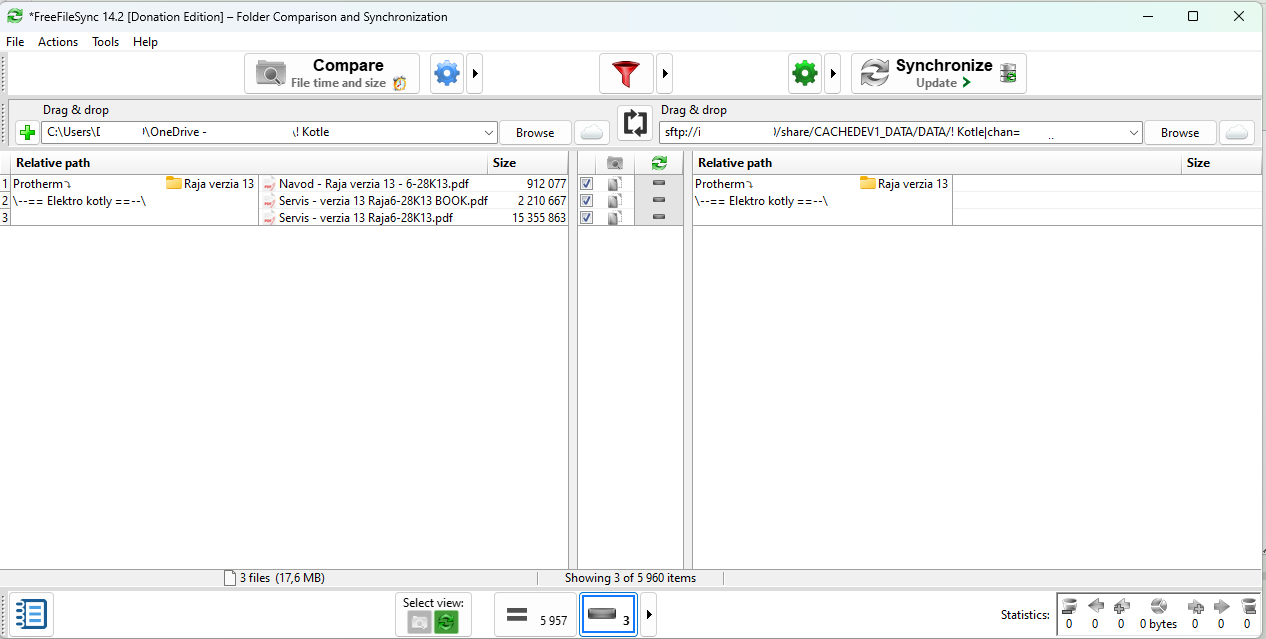This screenshot has width=1266, height=639.
Task: Click left Raja verzia 13 folder
Action: tap(210, 184)
